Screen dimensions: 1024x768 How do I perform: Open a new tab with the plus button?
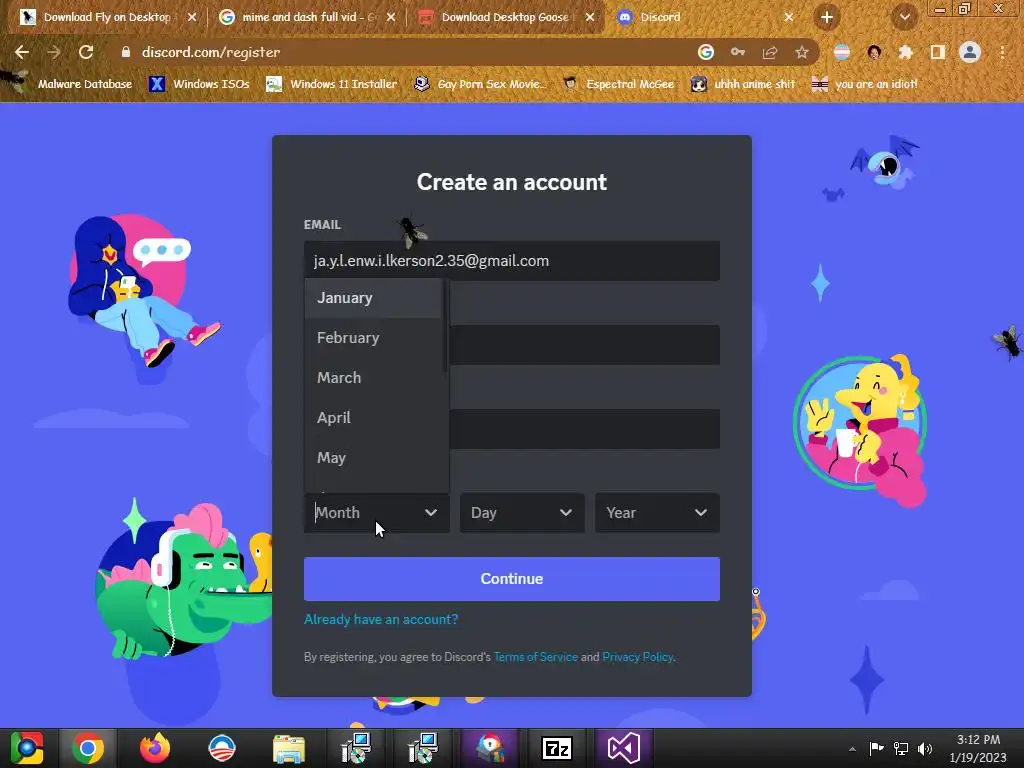pyautogui.click(x=827, y=18)
